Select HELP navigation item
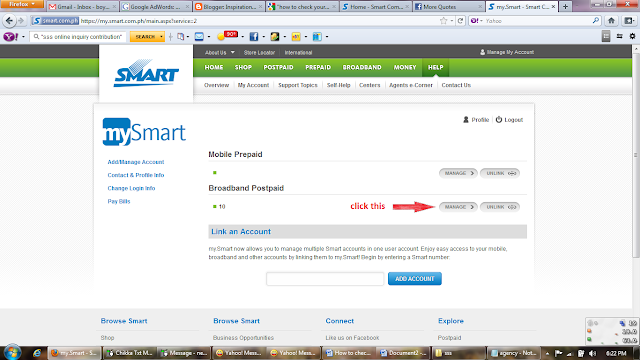The width and height of the screenshot is (640, 360). (x=436, y=67)
